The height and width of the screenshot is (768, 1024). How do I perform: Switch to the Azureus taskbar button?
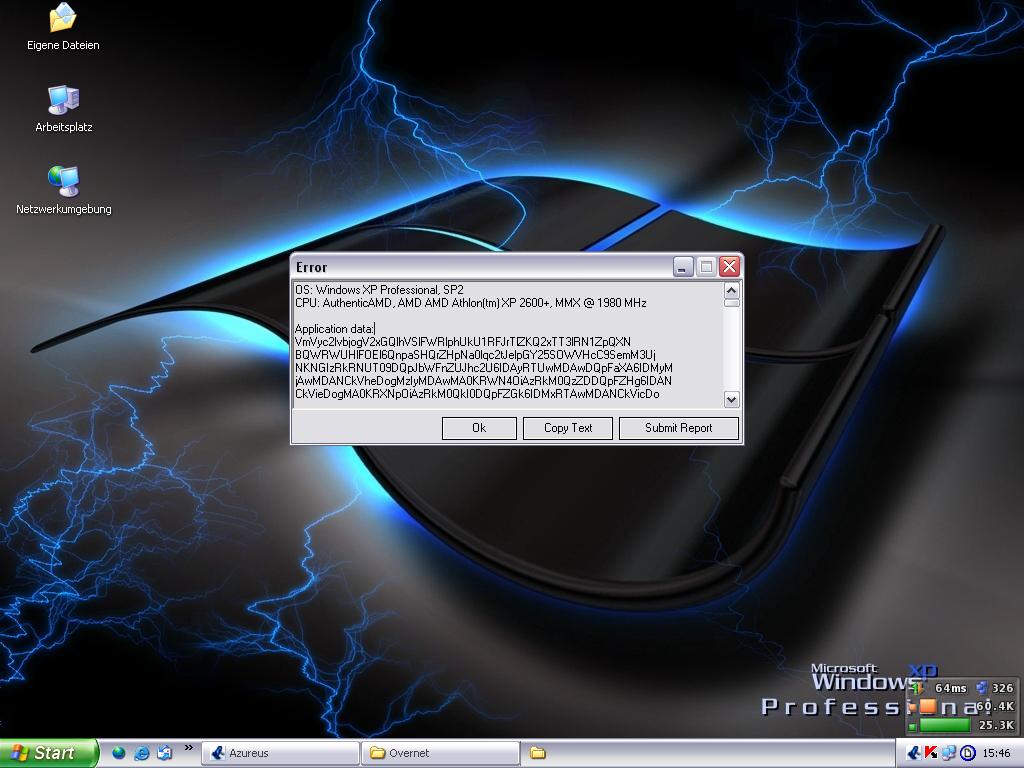[x=280, y=753]
